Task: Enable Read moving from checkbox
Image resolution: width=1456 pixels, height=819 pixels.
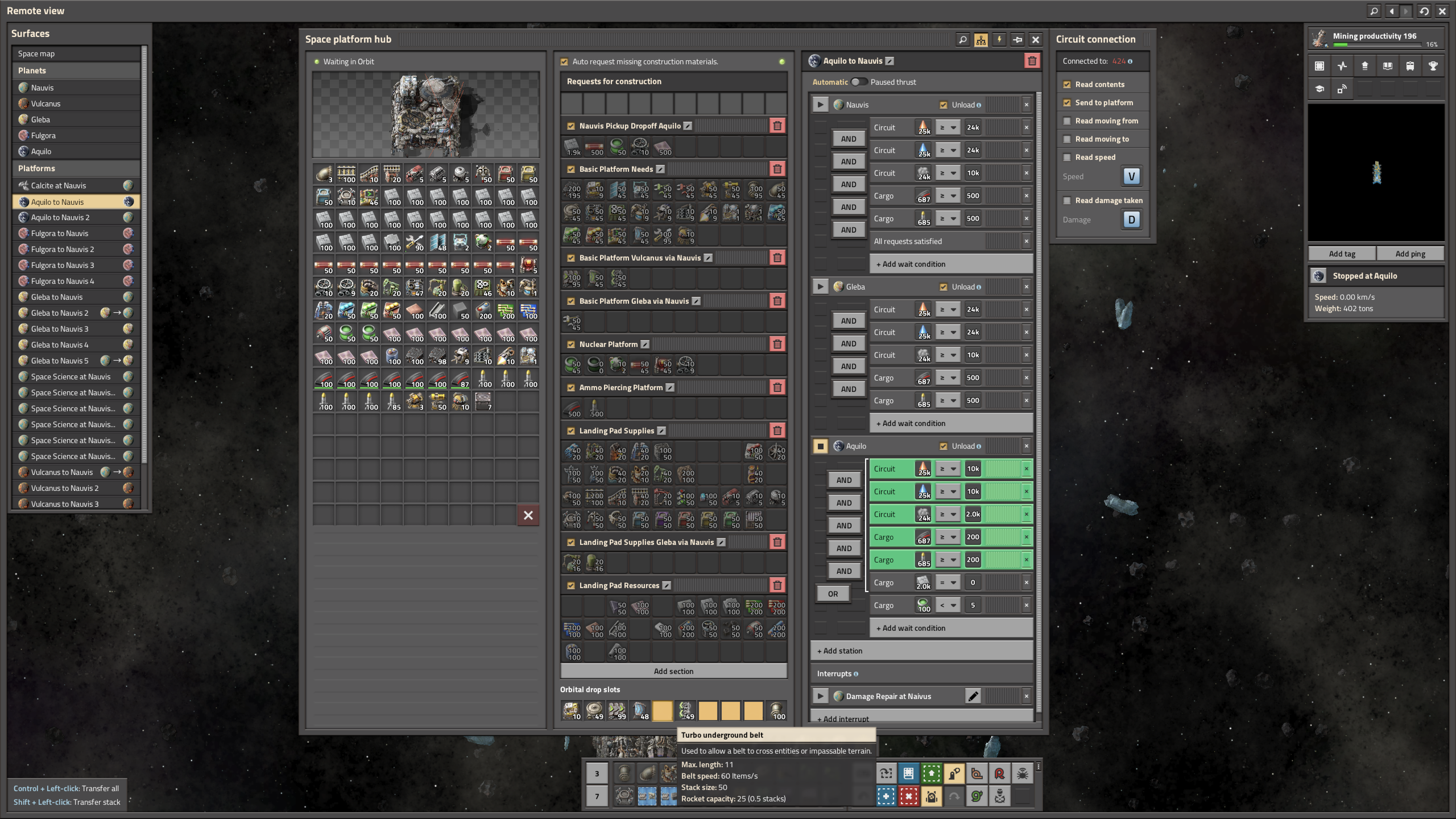Action: pos(1067,121)
